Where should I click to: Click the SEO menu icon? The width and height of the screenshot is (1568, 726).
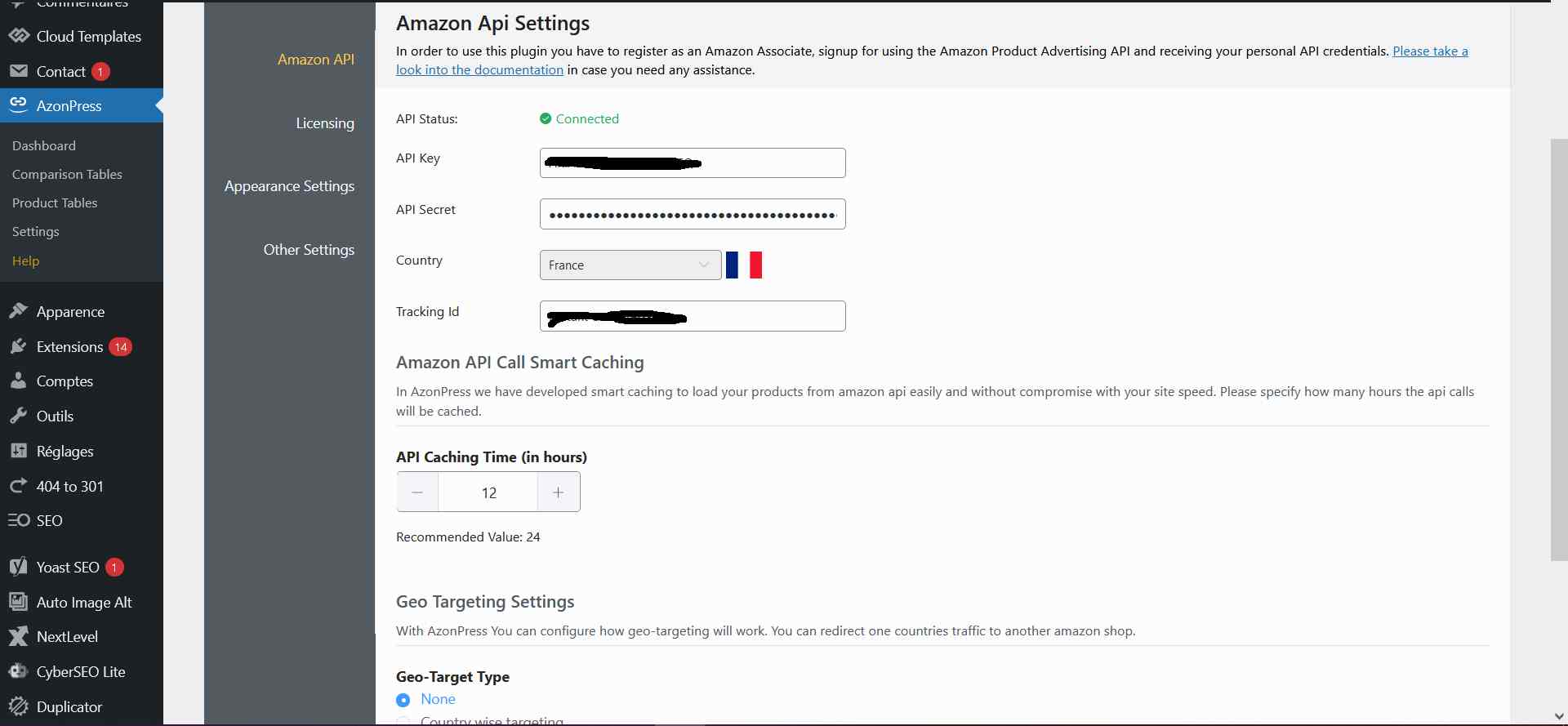click(x=19, y=520)
